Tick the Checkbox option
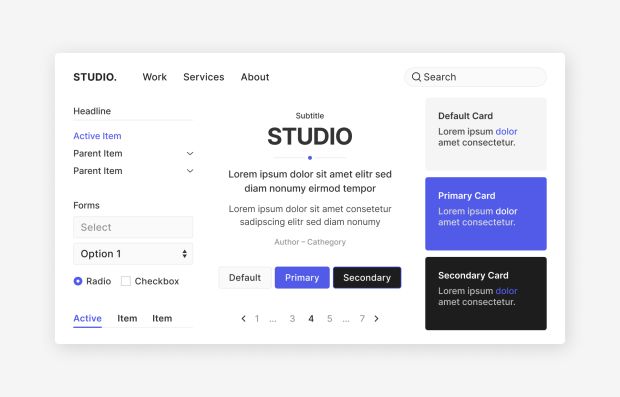The image size is (620, 397). [x=126, y=281]
